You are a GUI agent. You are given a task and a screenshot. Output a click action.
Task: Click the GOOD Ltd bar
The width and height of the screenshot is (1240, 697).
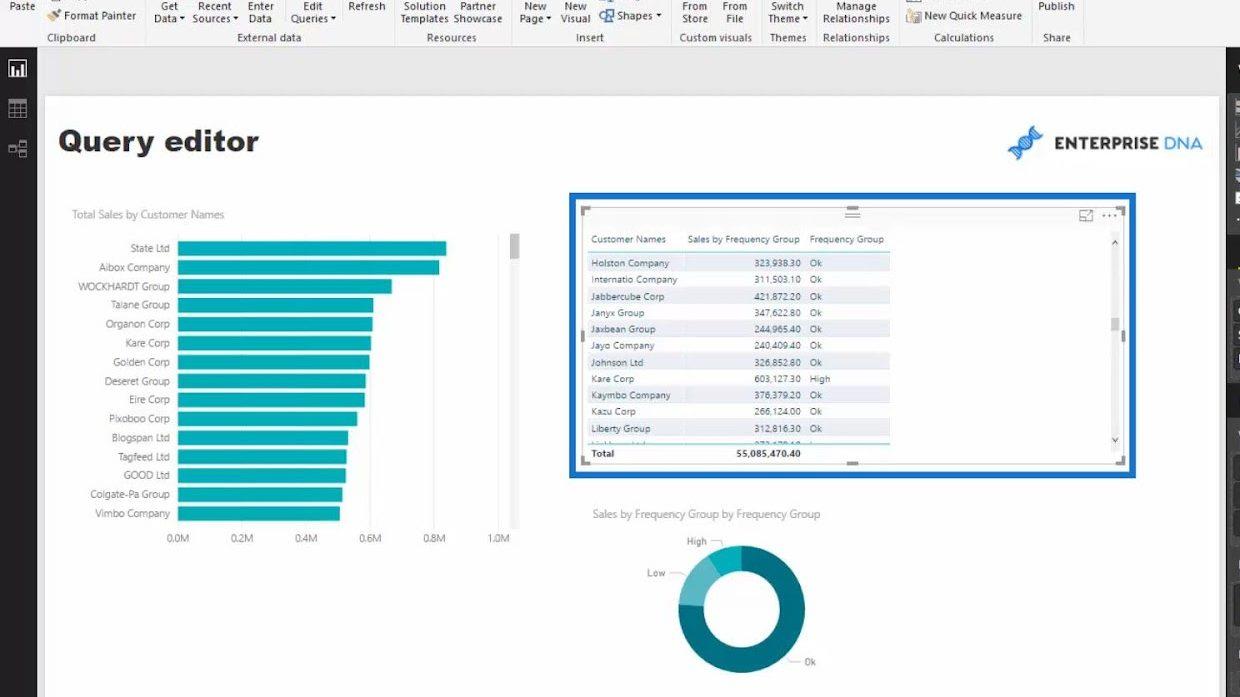tap(261, 476)
